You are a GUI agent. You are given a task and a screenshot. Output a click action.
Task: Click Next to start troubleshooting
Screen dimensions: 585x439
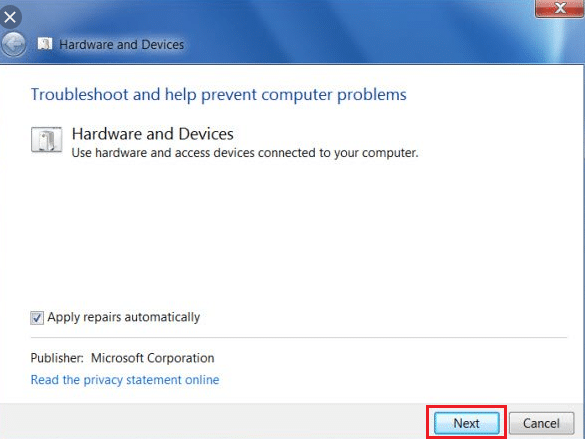click(467, 423)
